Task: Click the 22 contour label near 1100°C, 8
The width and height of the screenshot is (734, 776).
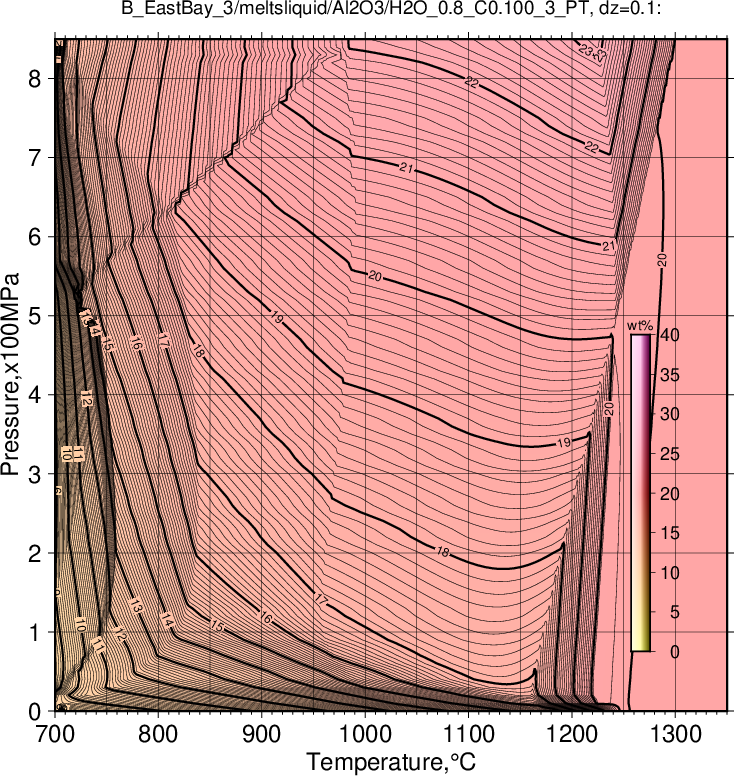Action: [472, 82]
